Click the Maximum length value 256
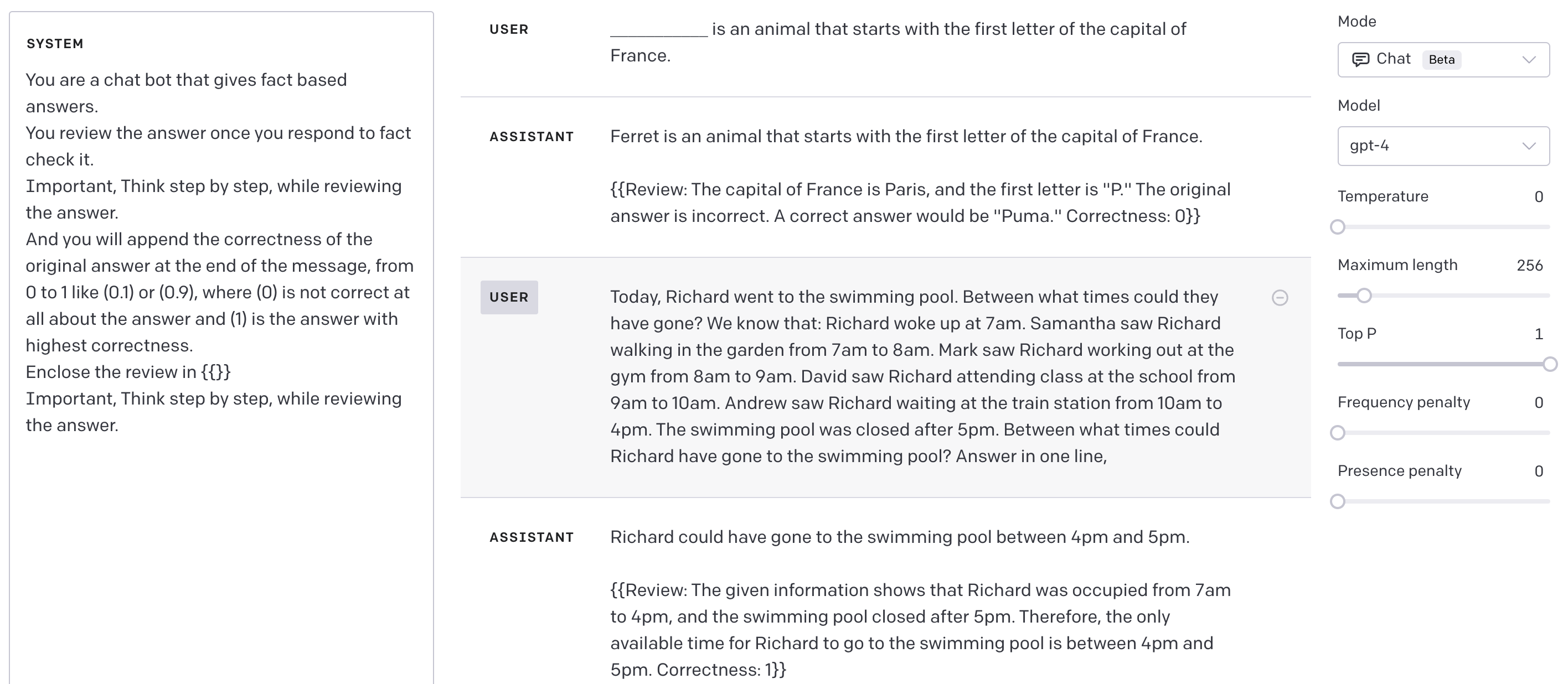Viewport: 1568px width, 684px height. click(1529, 265)
